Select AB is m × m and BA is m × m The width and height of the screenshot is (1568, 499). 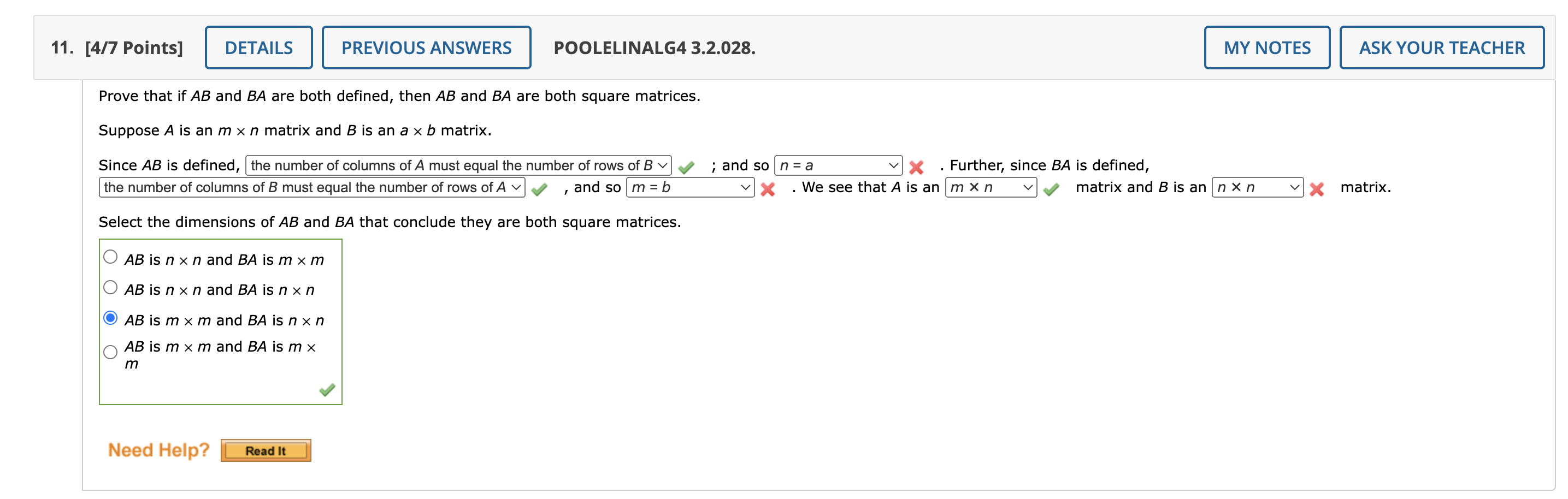110,352
